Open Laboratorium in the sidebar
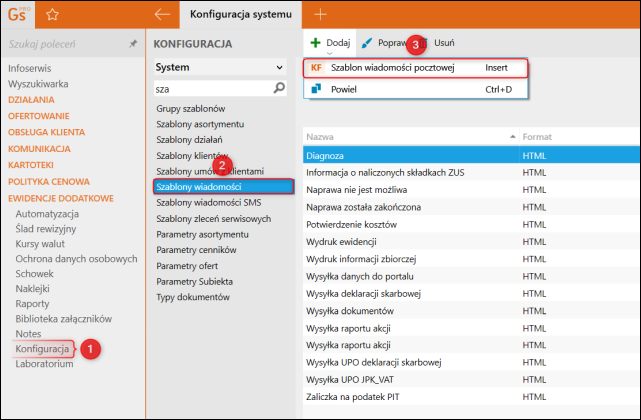Viewport: 641px width, 420px height. [x=45, y=364]
